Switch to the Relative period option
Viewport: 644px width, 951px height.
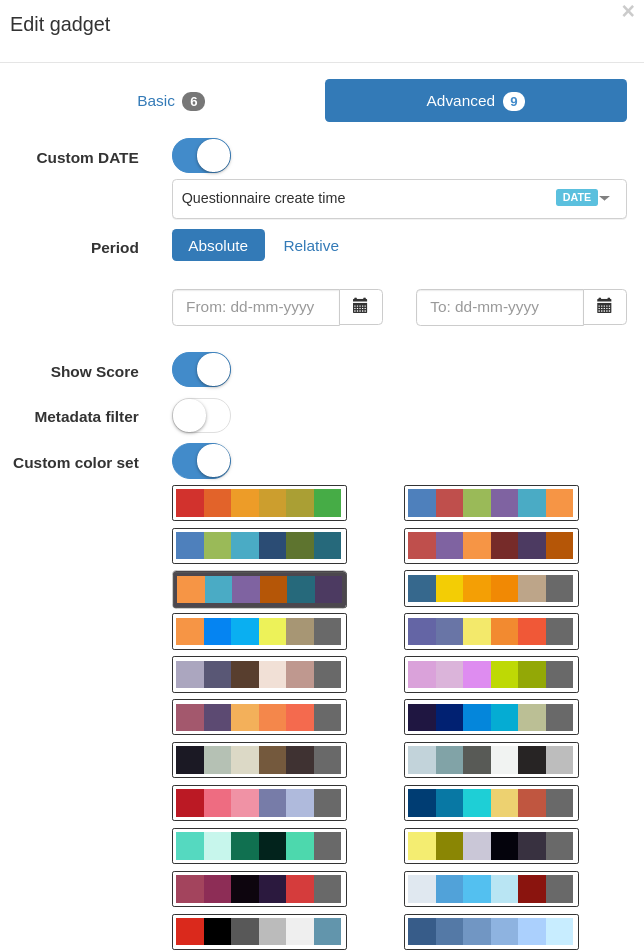coord(311,246)
